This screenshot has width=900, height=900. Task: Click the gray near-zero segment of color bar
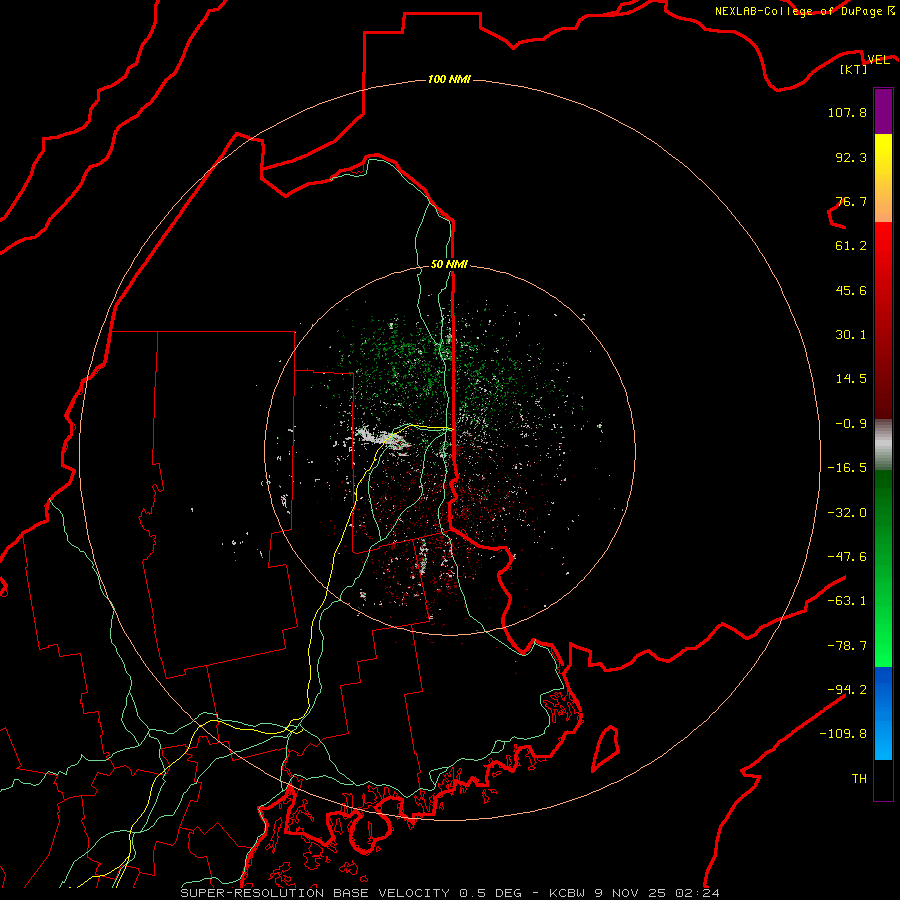pyautogui.click(x=883, y=444)
